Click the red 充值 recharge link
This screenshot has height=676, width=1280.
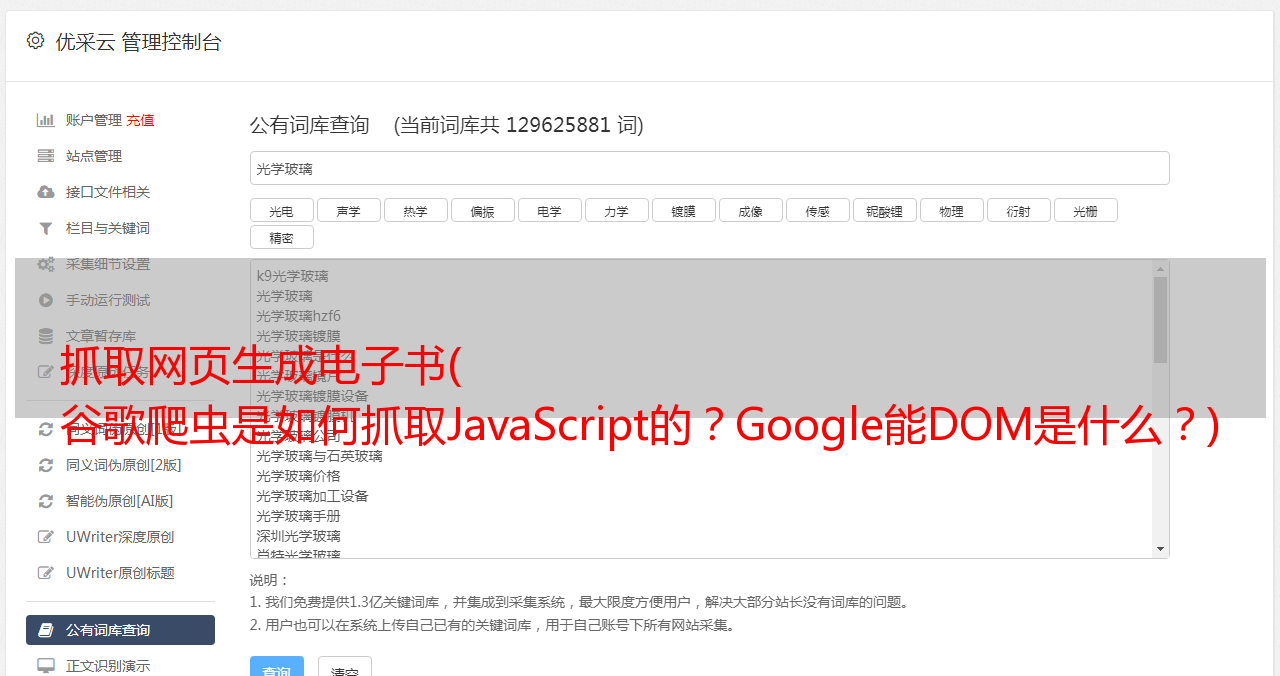[140, 120]
